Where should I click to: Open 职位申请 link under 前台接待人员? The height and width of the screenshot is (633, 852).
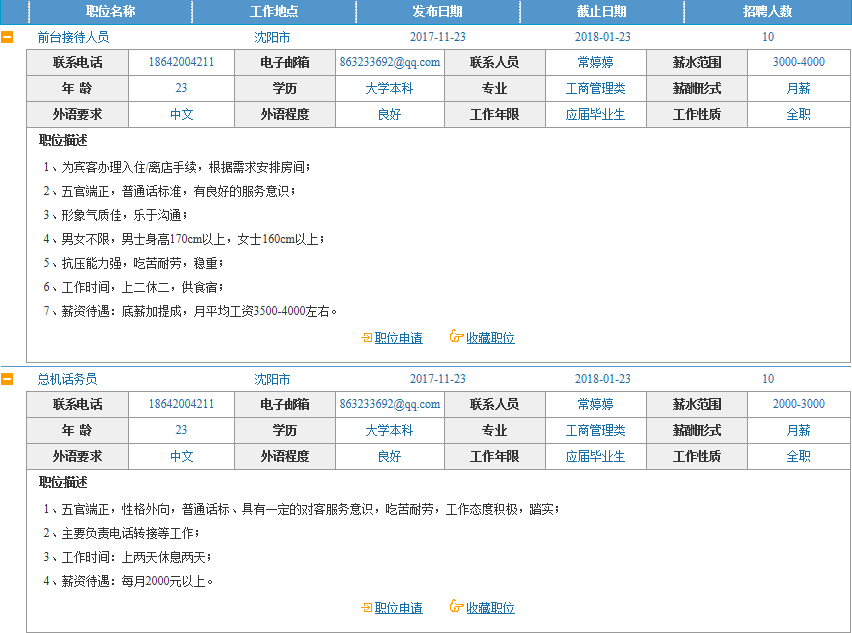tap(398, 338)
